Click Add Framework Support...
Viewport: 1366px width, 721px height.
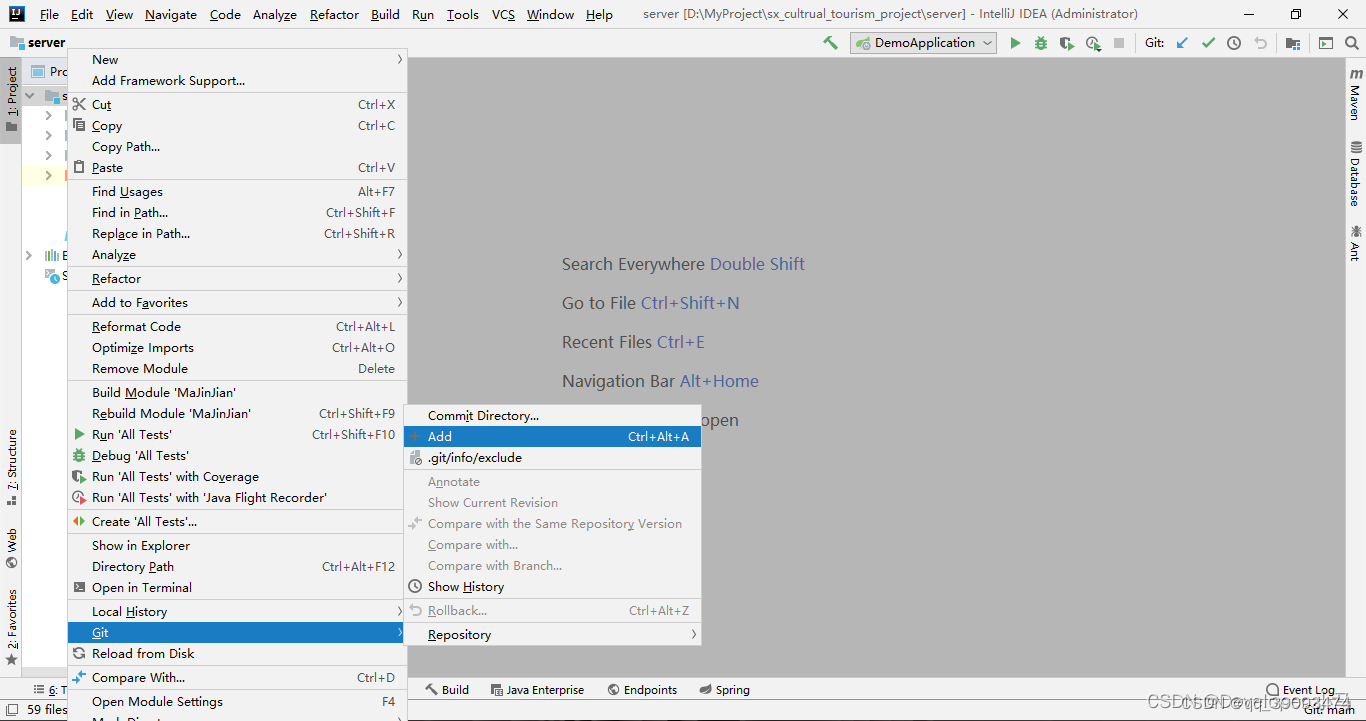tap(237, 81)
